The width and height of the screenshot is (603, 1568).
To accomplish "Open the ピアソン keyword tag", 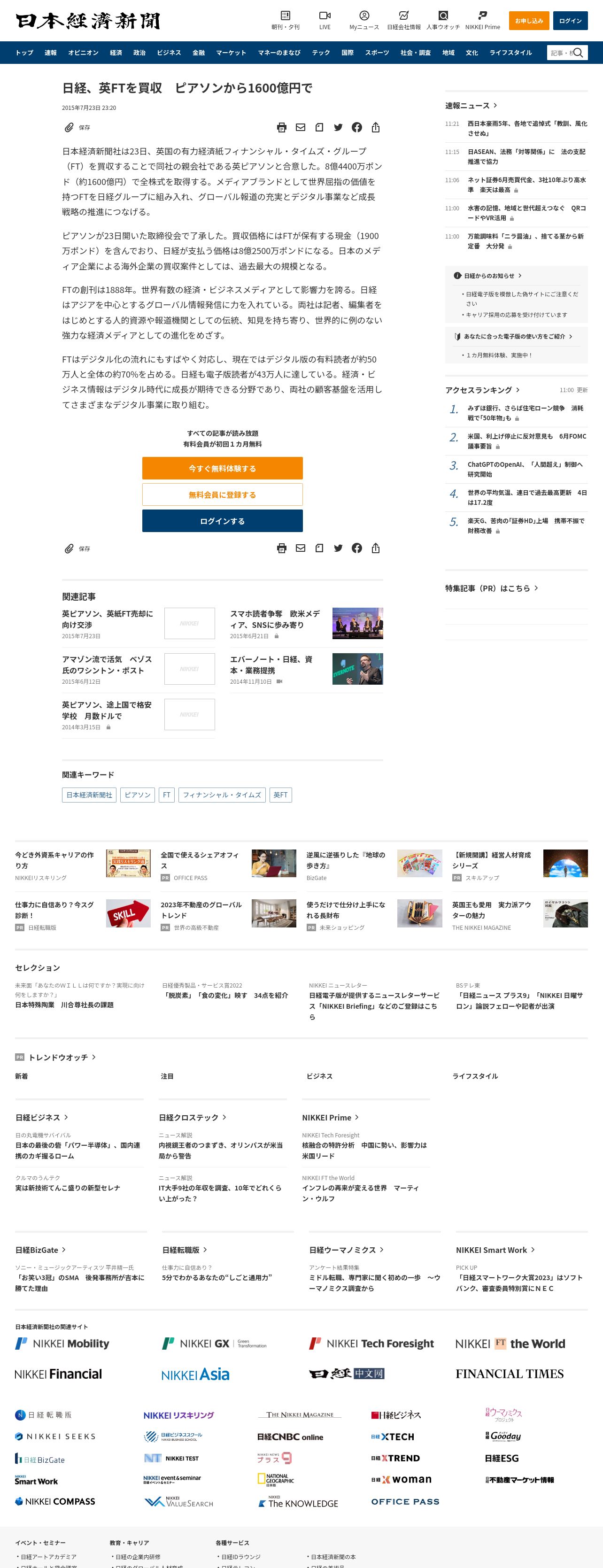I will tap(138, 795).
